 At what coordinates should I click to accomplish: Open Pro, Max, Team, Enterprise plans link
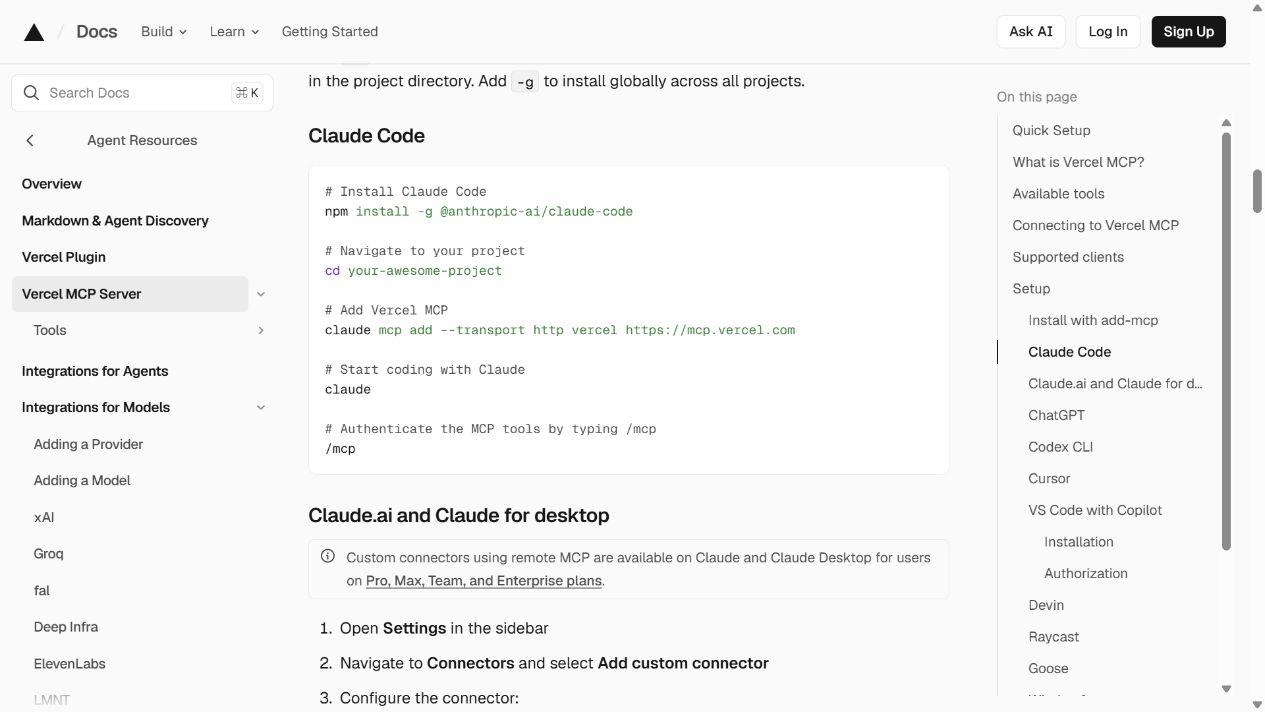coord(484,581)
